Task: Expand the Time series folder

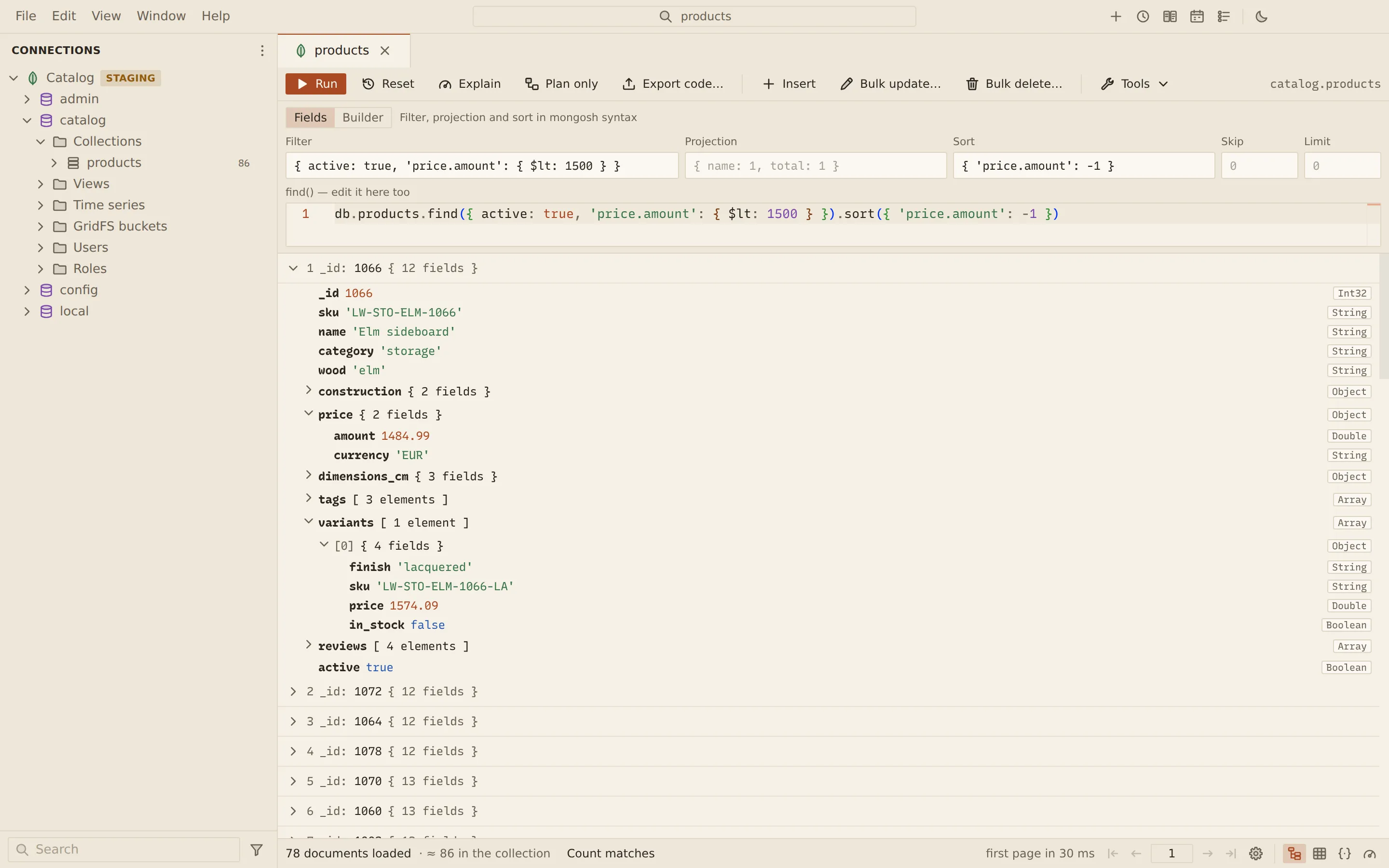Action: pyautogui.click(x=41, y=205)
